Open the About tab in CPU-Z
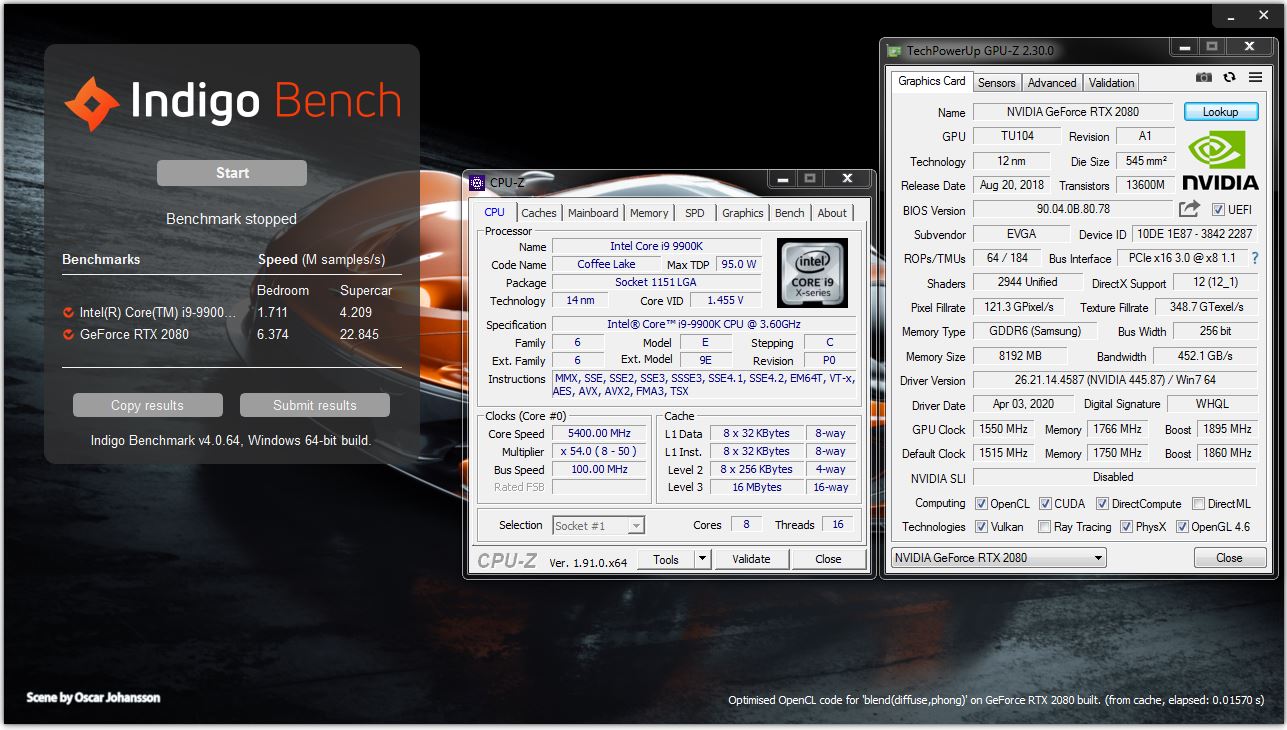Screen dimensions: 1287x730 (x=832, y=213)
